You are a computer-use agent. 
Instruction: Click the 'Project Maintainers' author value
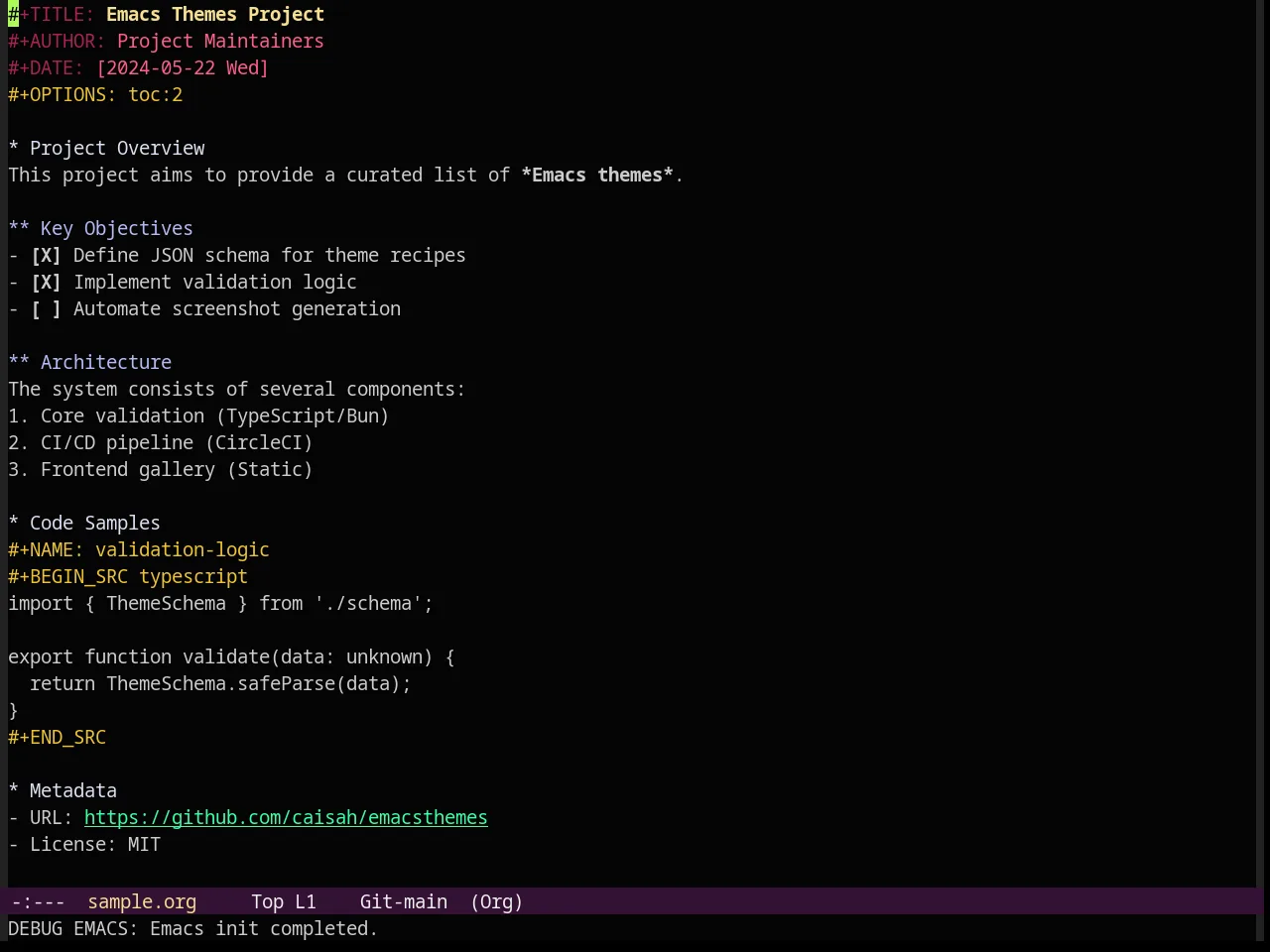click(220, 41)
